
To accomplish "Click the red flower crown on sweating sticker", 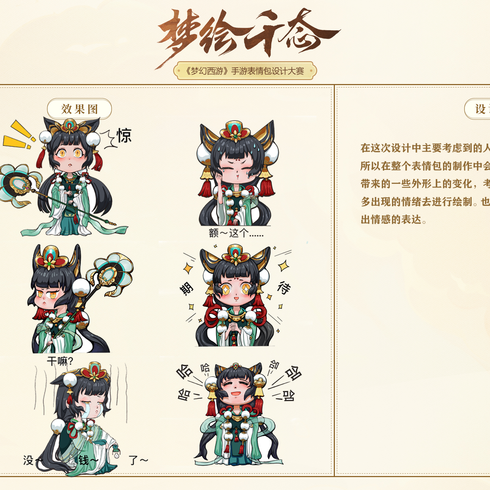I will 235,131.
